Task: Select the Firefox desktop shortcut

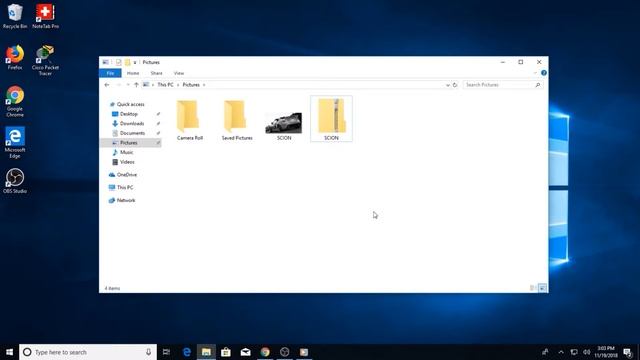Action: pyautogui.click(x=15, y=58)
